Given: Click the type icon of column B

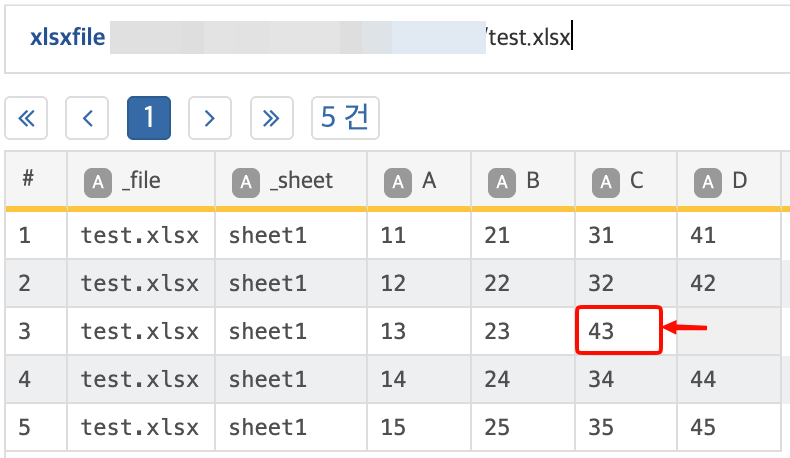Looking at the screenshot, I should [x=502, y=181].
